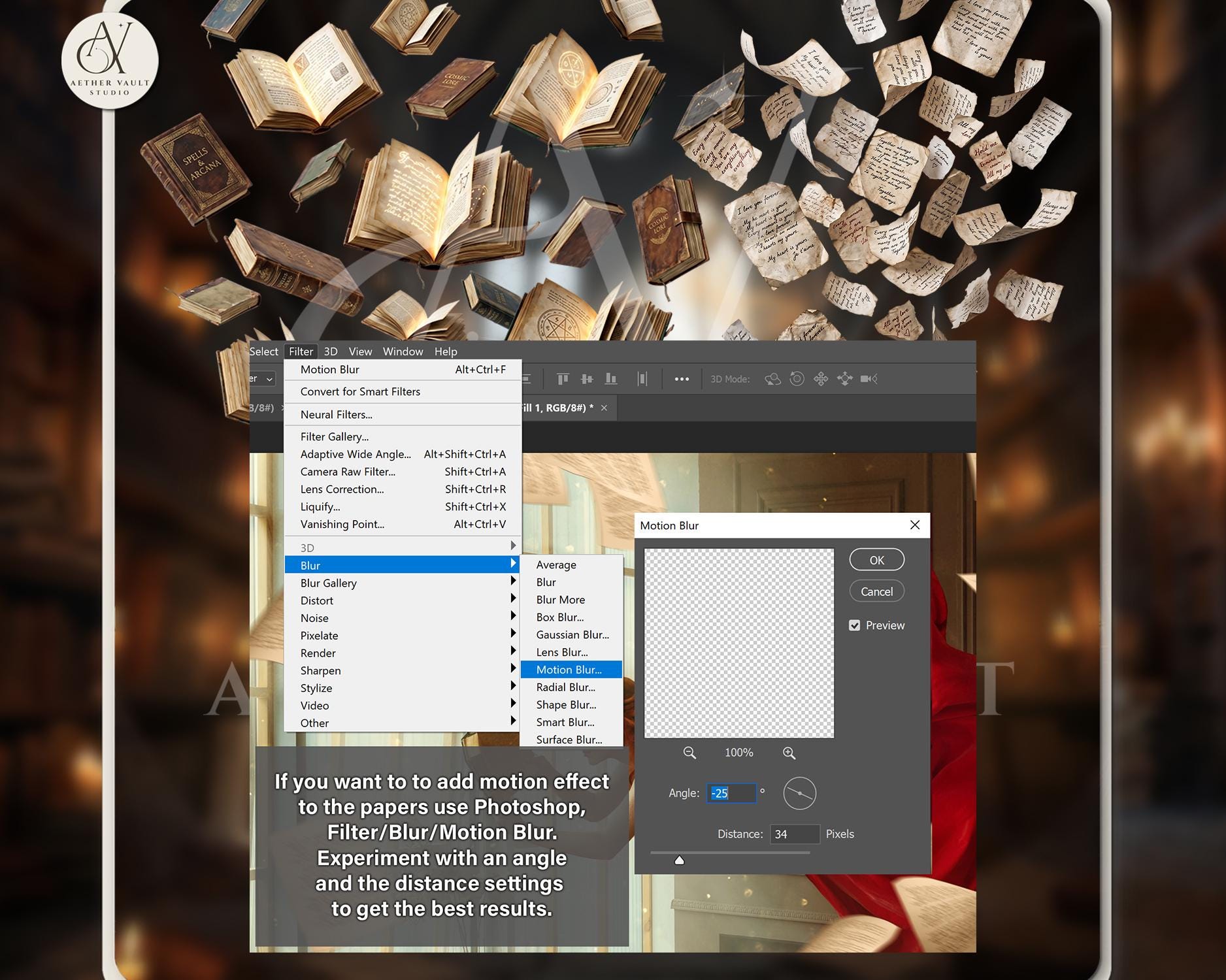1226x980 pixels.
Task: Click Cancel in Motion Blur dialog
Action: coord(876,591)
